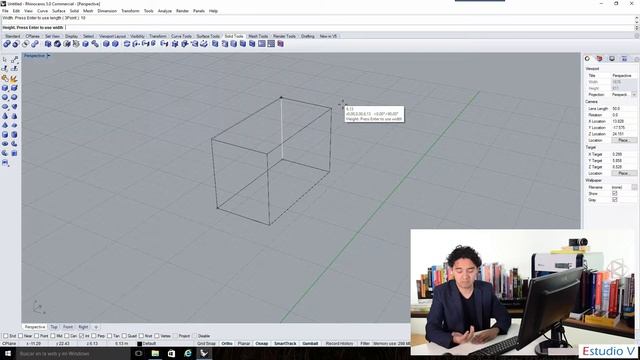Click the Windows taskbar search box
The width and height of the screenshot is (640, 360).
point(73,353)
